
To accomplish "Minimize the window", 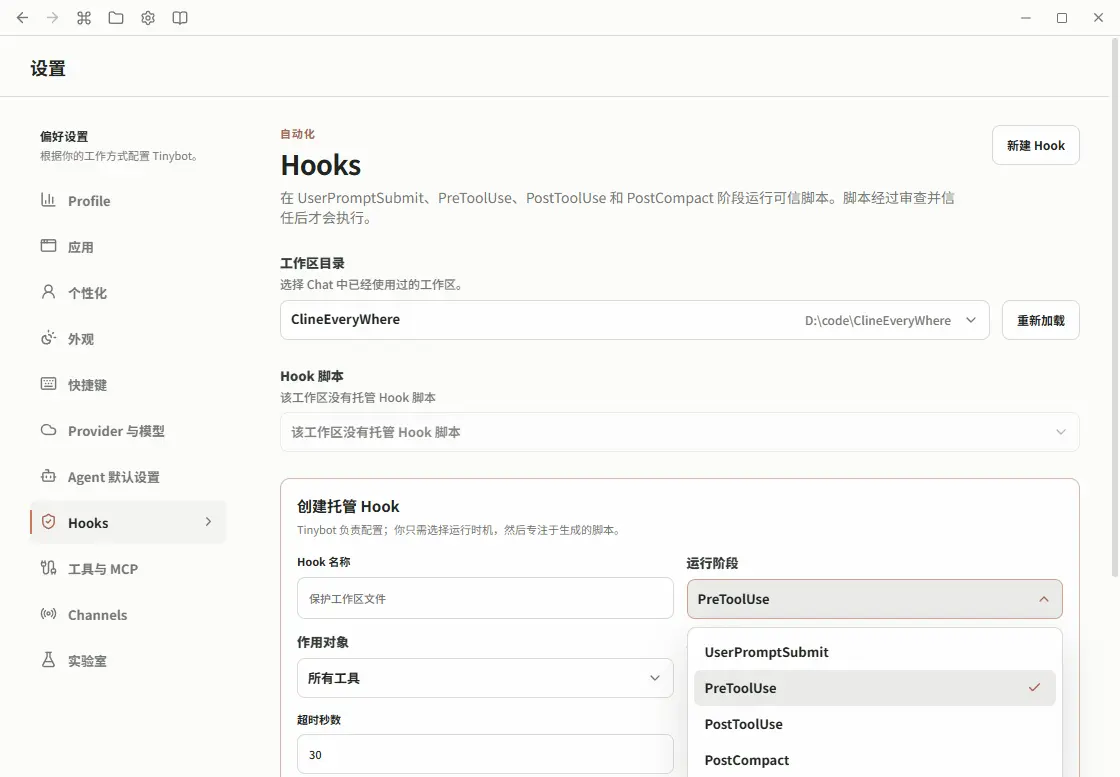I will tap(1026, 18).
